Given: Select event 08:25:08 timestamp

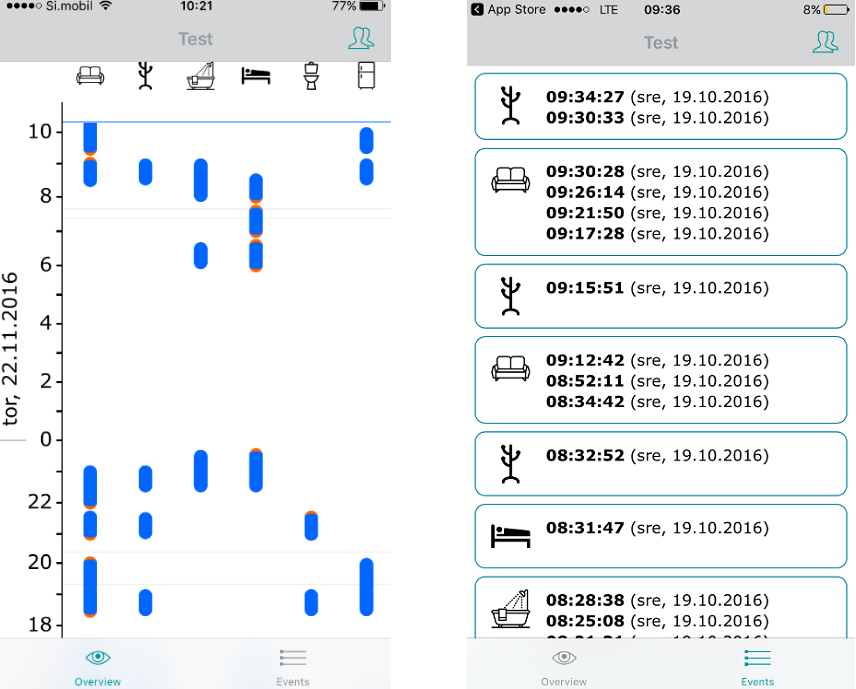Looking at the screenshot, I should click(585, 621).
